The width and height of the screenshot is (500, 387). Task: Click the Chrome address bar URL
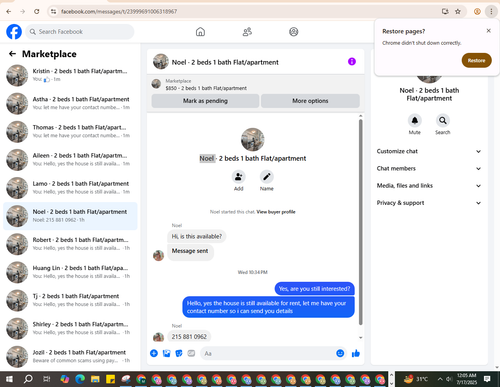[x=119, y=11]
